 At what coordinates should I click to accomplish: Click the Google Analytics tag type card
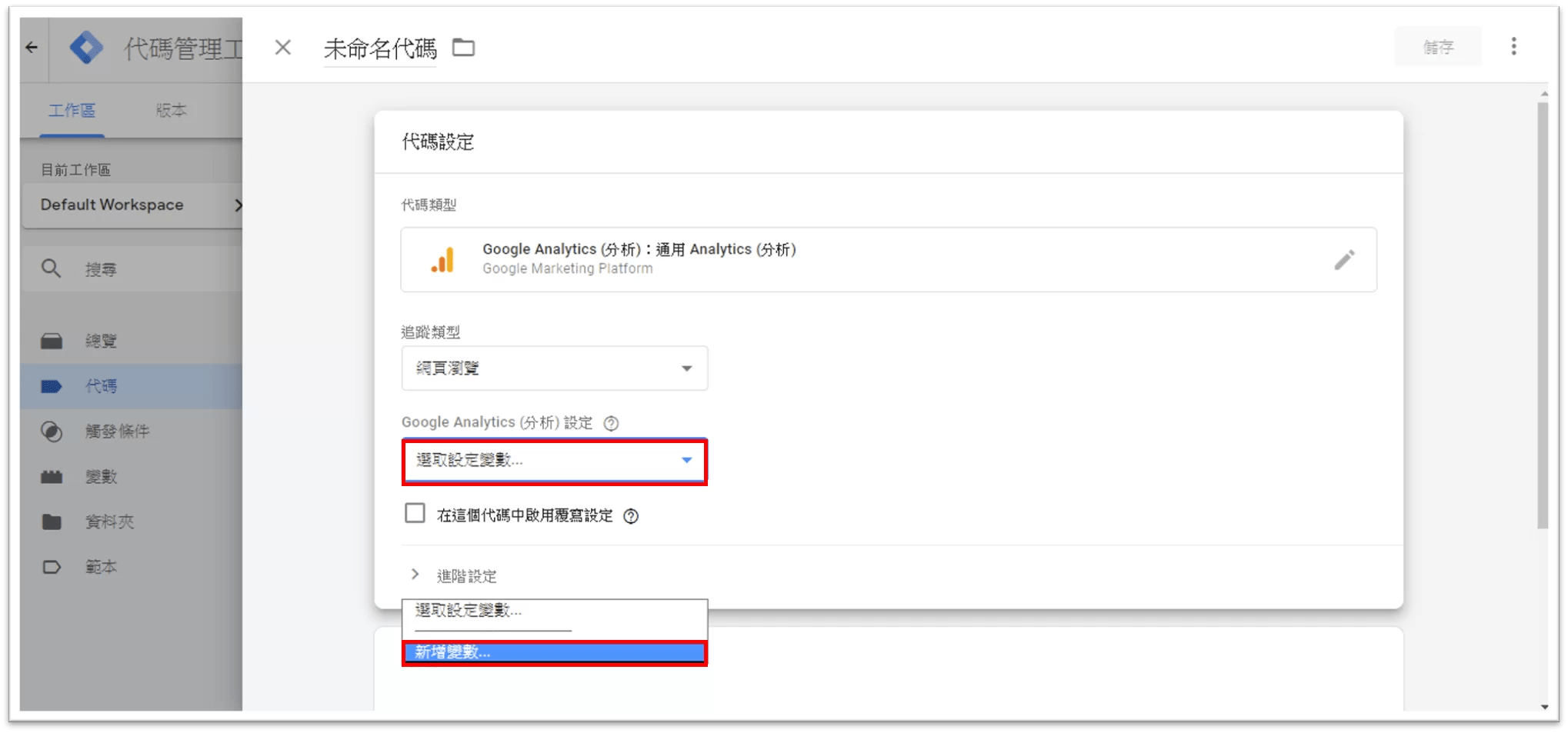point(889,260)
